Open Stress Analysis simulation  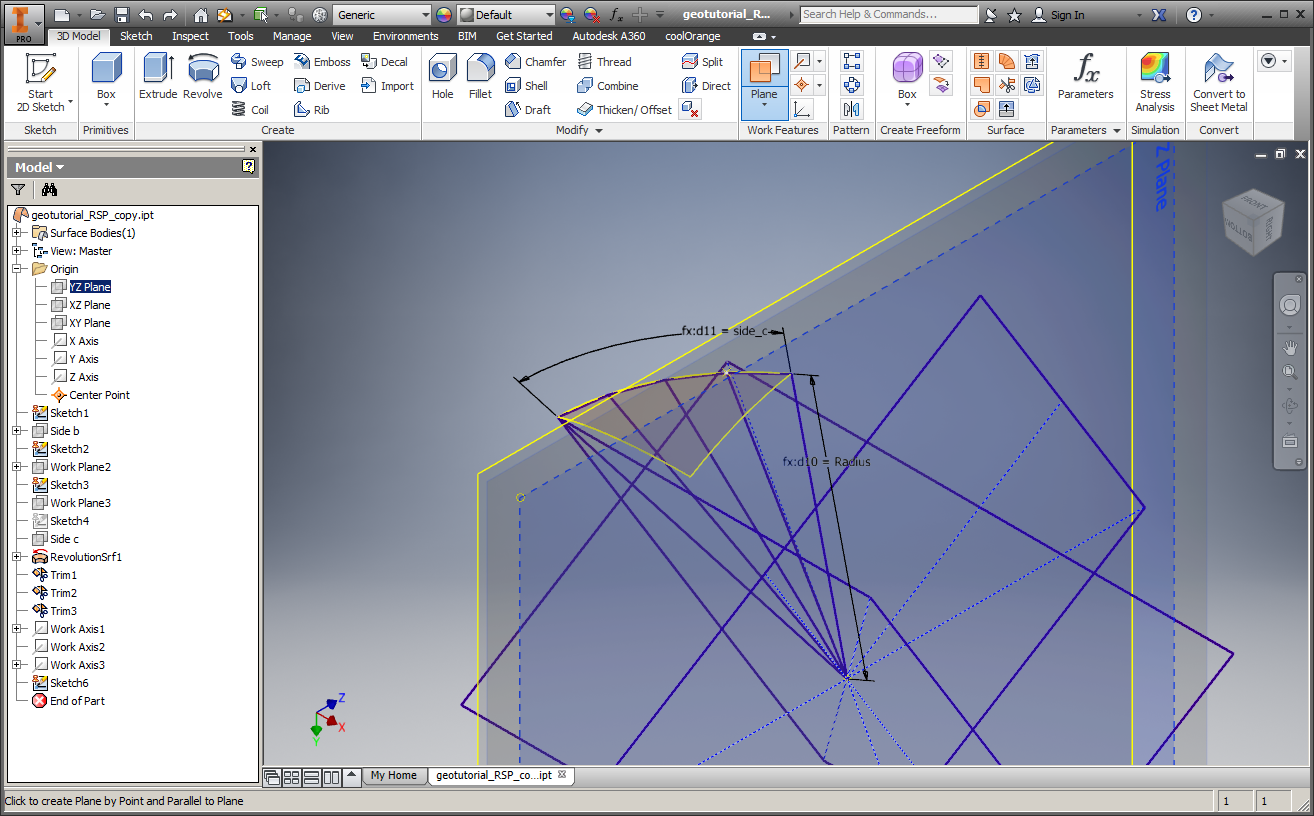pos(1155,82)
